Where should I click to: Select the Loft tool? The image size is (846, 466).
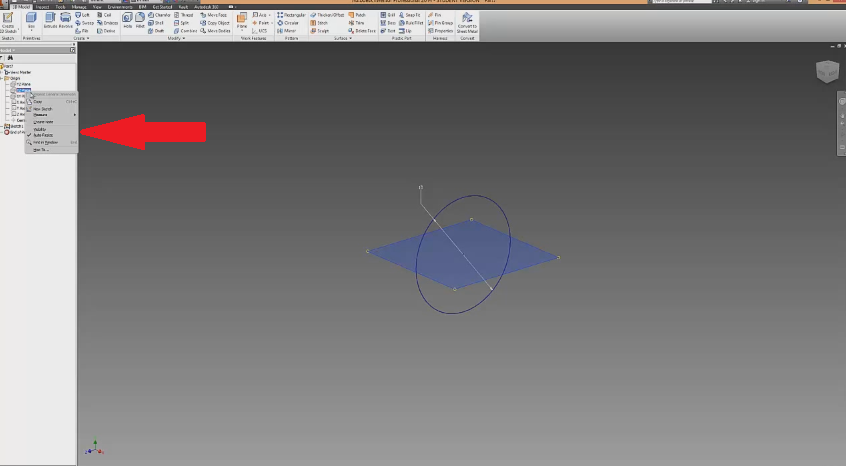click(82, 15)
